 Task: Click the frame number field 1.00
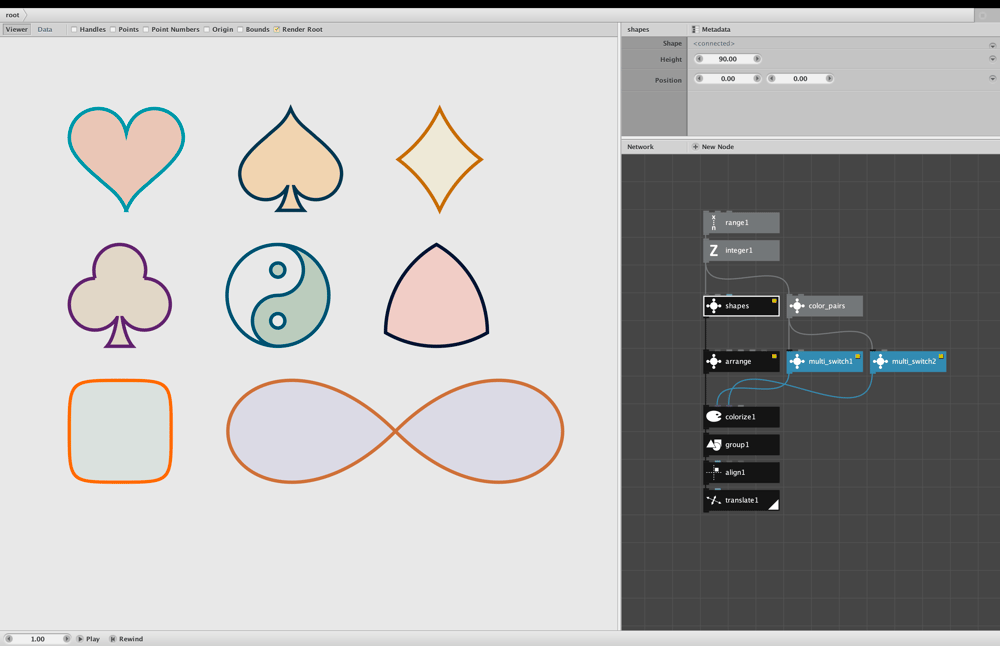pos(38,639)
